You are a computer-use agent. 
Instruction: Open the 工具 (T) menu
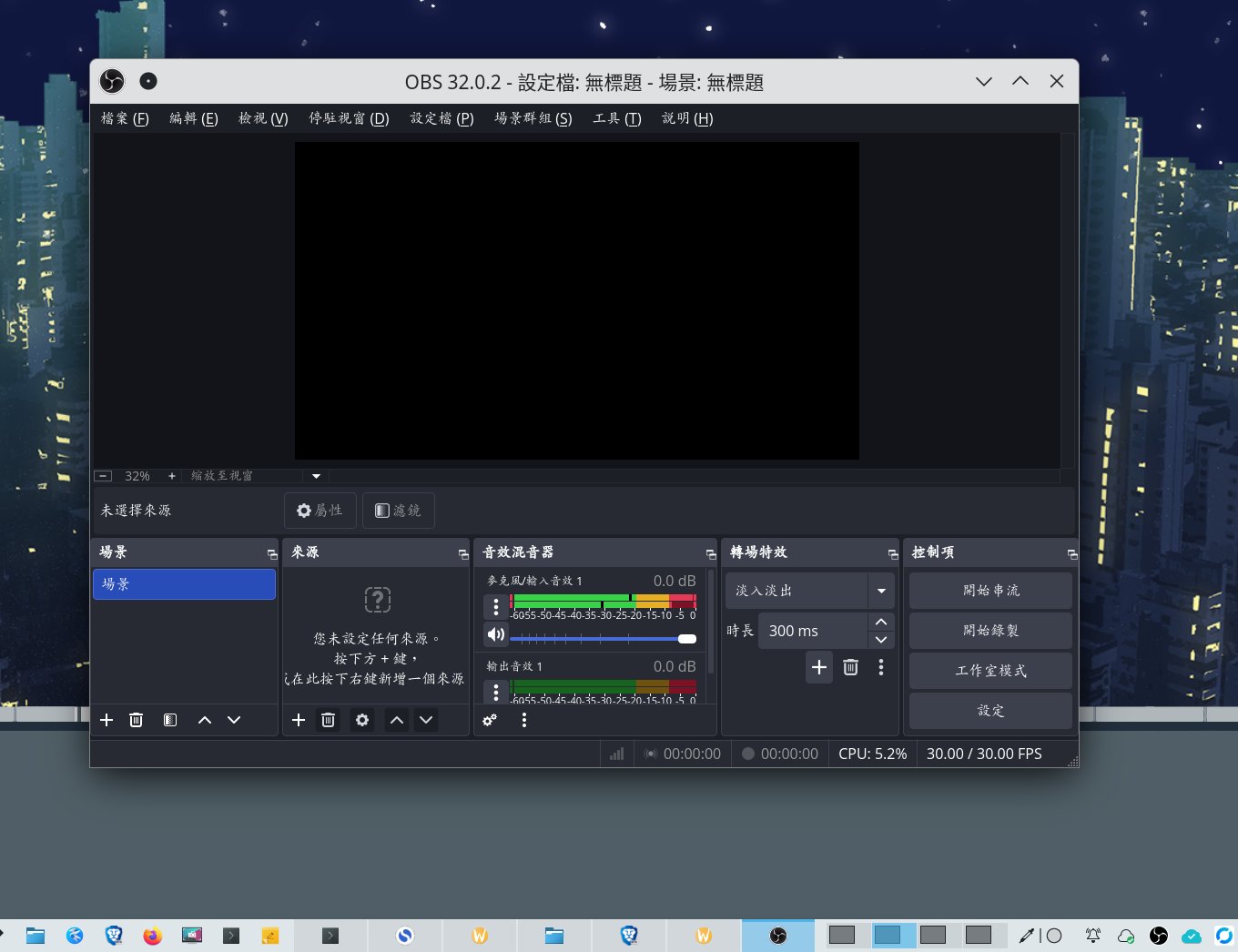click(617, 118)
